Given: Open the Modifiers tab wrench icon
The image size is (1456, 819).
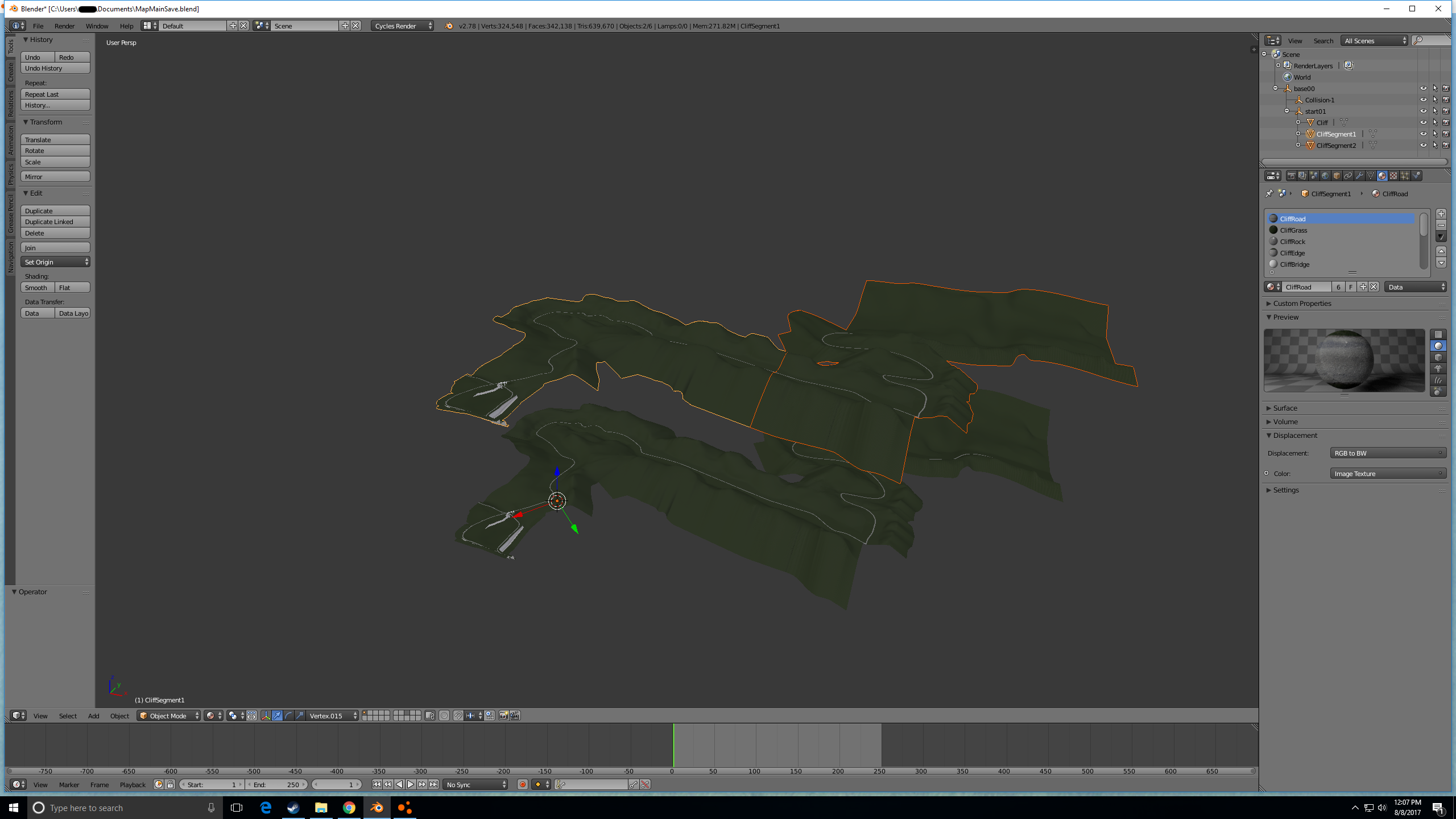Looking at the screenshot, I should pos(1359,176).
